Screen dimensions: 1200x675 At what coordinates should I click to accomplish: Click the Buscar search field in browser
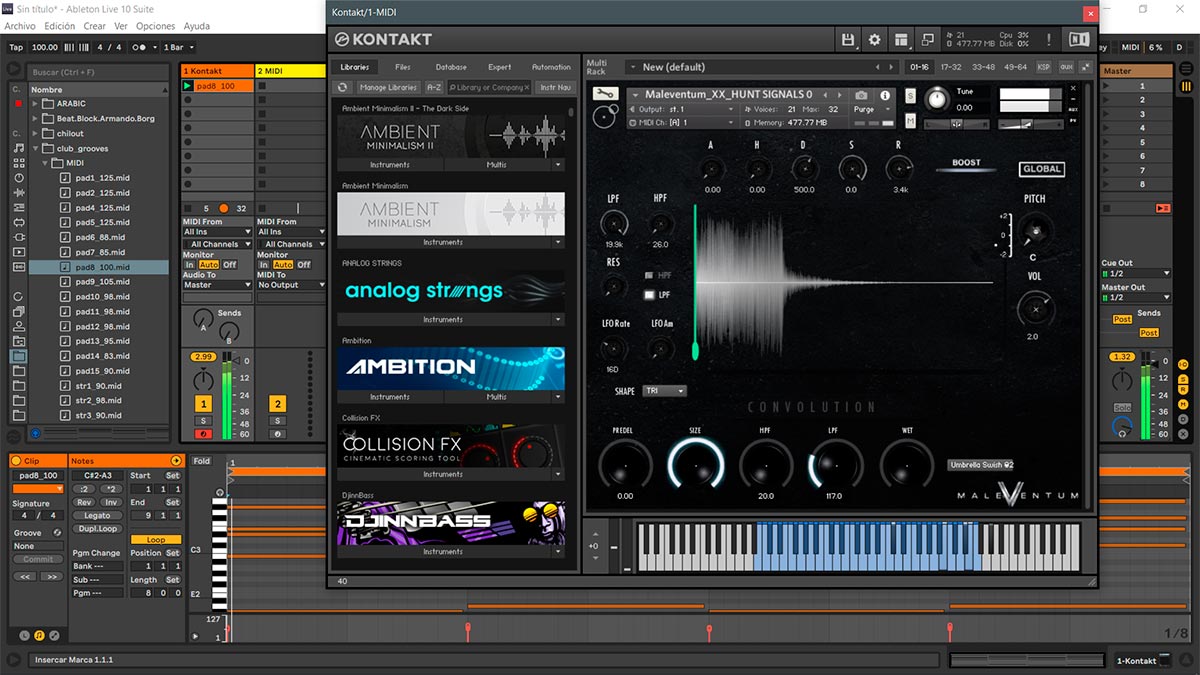(x=98, y=72)
